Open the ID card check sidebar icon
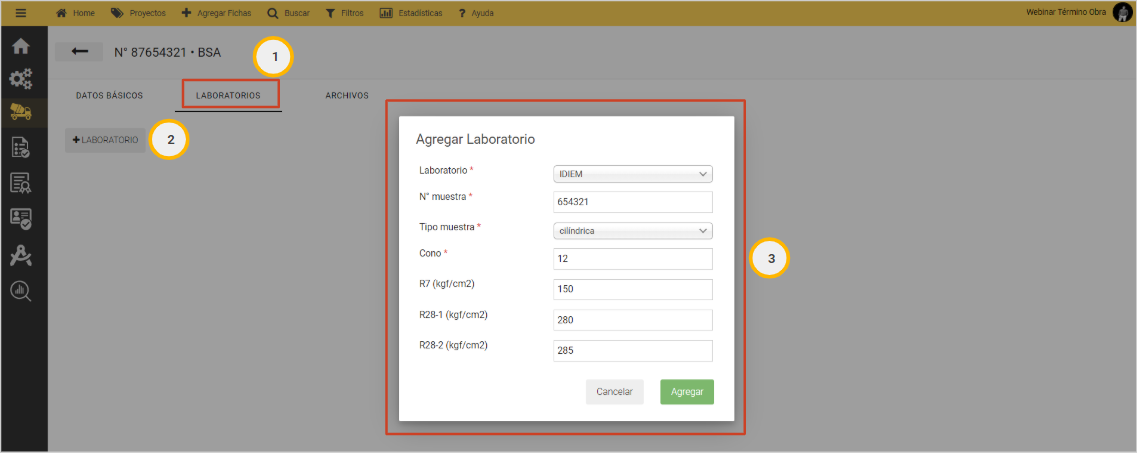Screen dimensions: 1137x454 coord(21,218)
